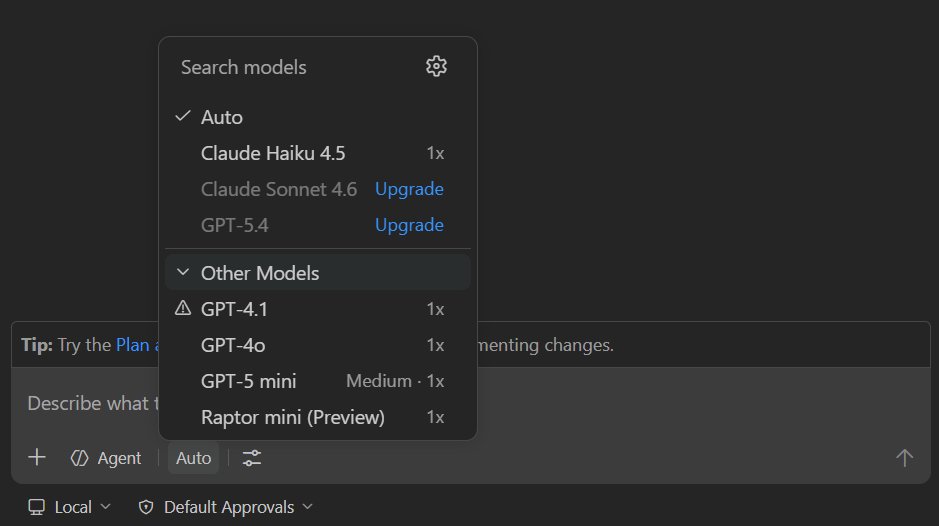Select Raptor mini (Preview) model

click(x=317, y=416)
